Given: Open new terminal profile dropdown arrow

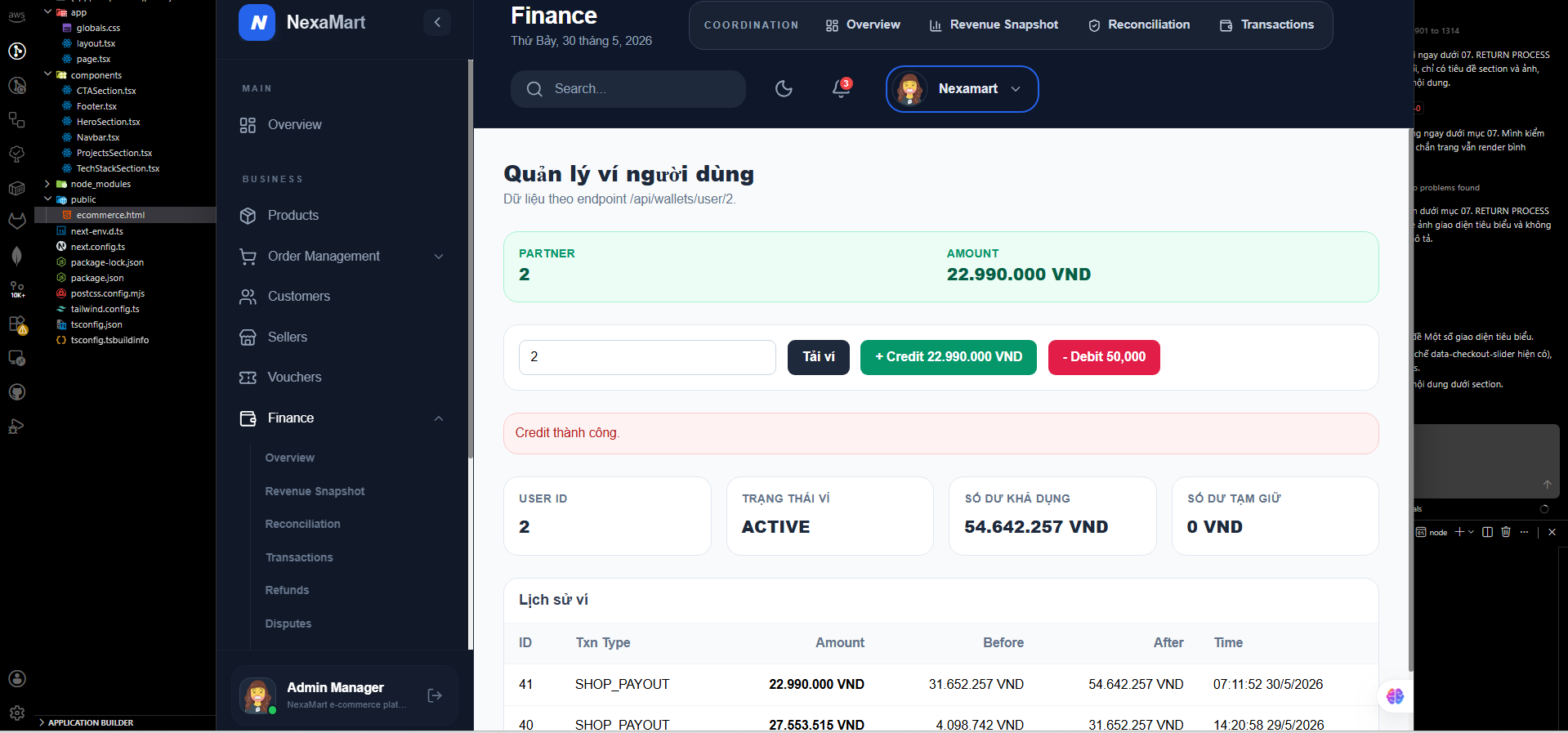Looking at the screenshot, I should point(1472,532).
